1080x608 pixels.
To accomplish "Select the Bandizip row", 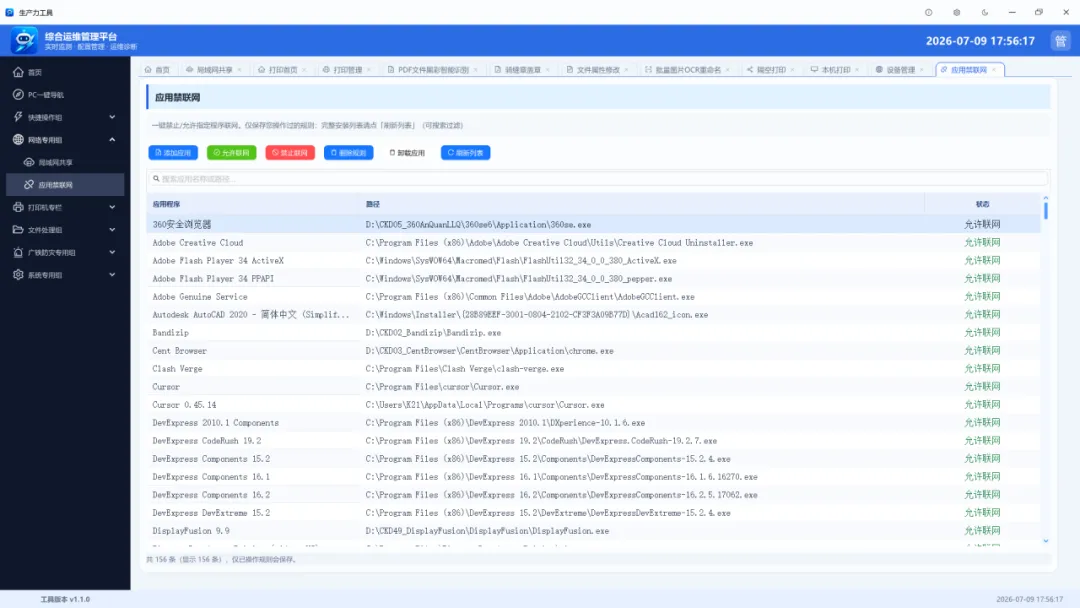I will click(x=594, y=333).
